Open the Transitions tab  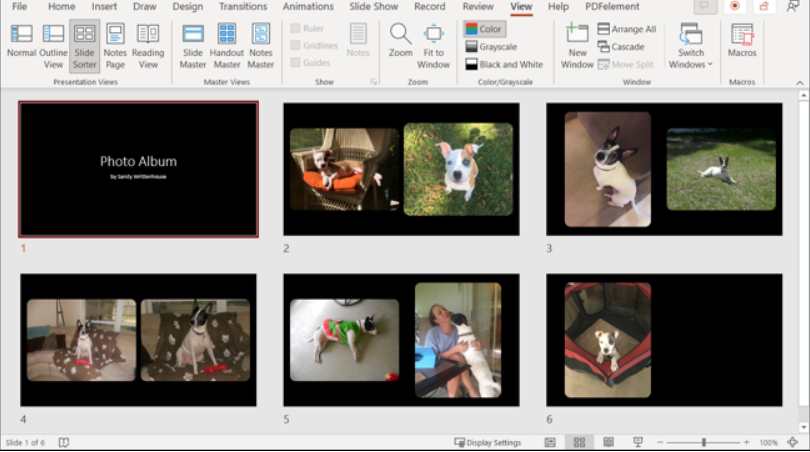pos(243,7)
